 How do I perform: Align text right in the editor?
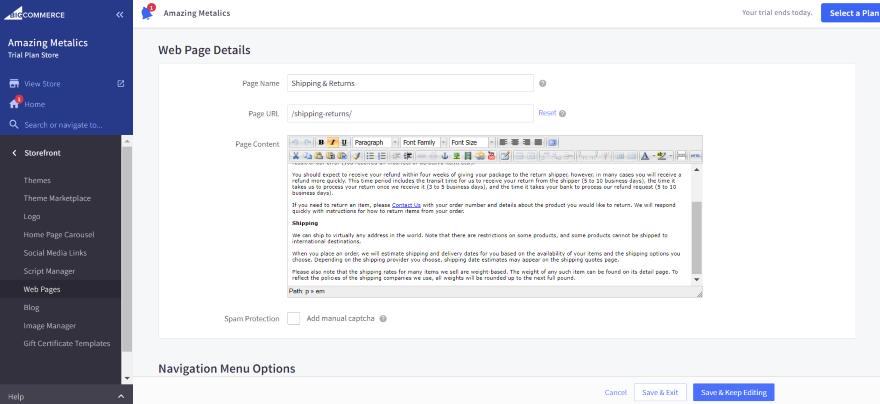(526, 143)
